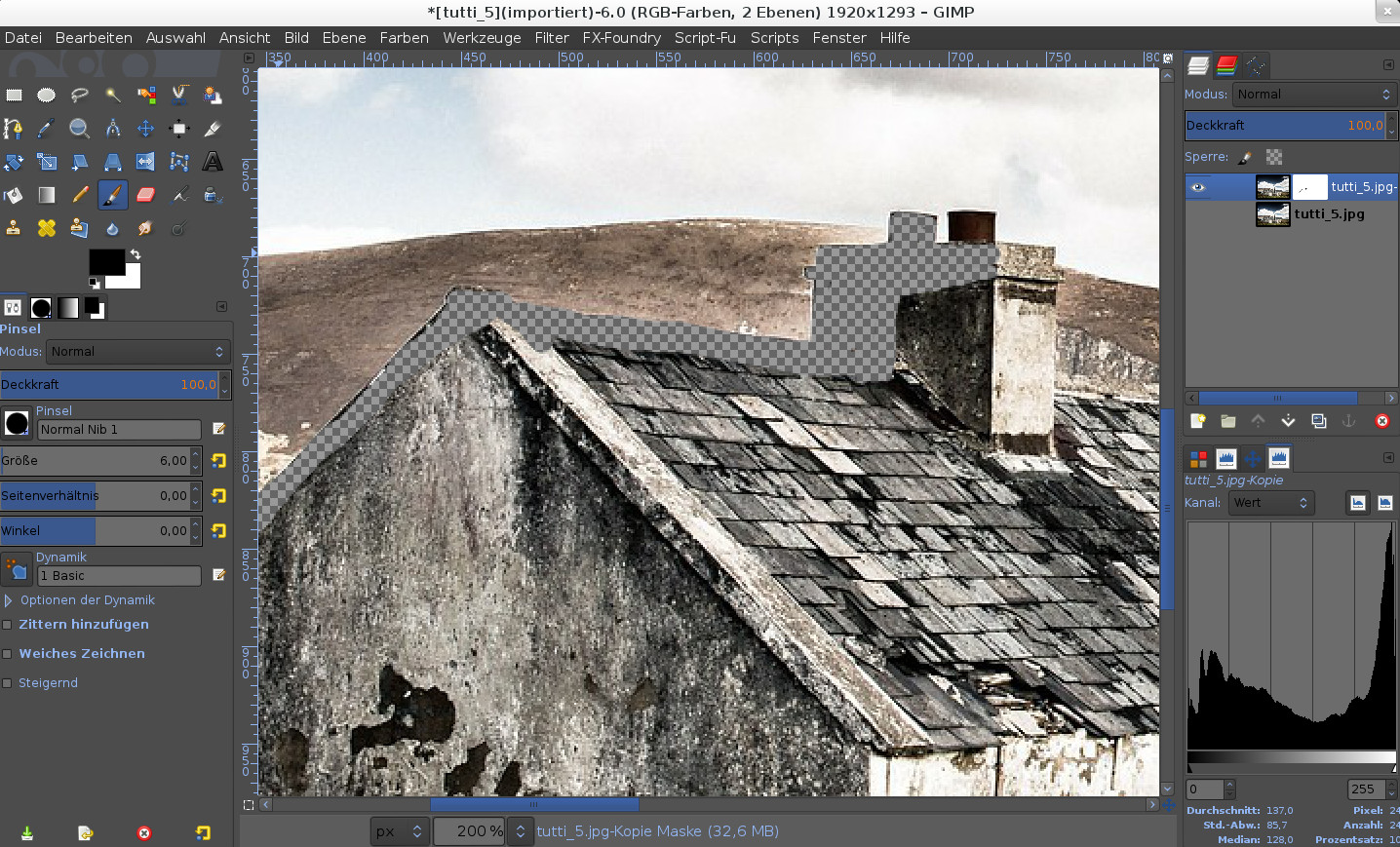
Task: Enable the Steigernd option
Action: [8, 683]
